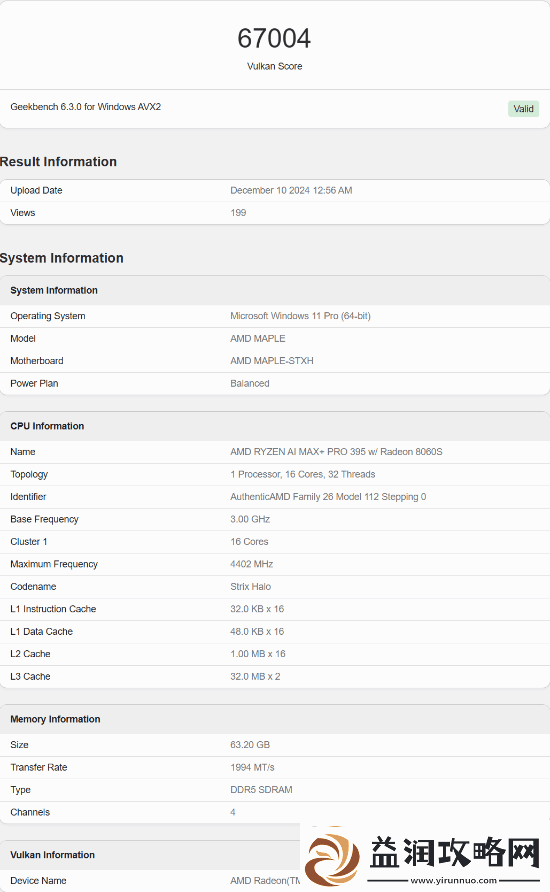Image resolution: width=550 pixels, height=892 pixels.
Task: Click the Channels row label
Action: pyautogui.click(x=30, y=812)
